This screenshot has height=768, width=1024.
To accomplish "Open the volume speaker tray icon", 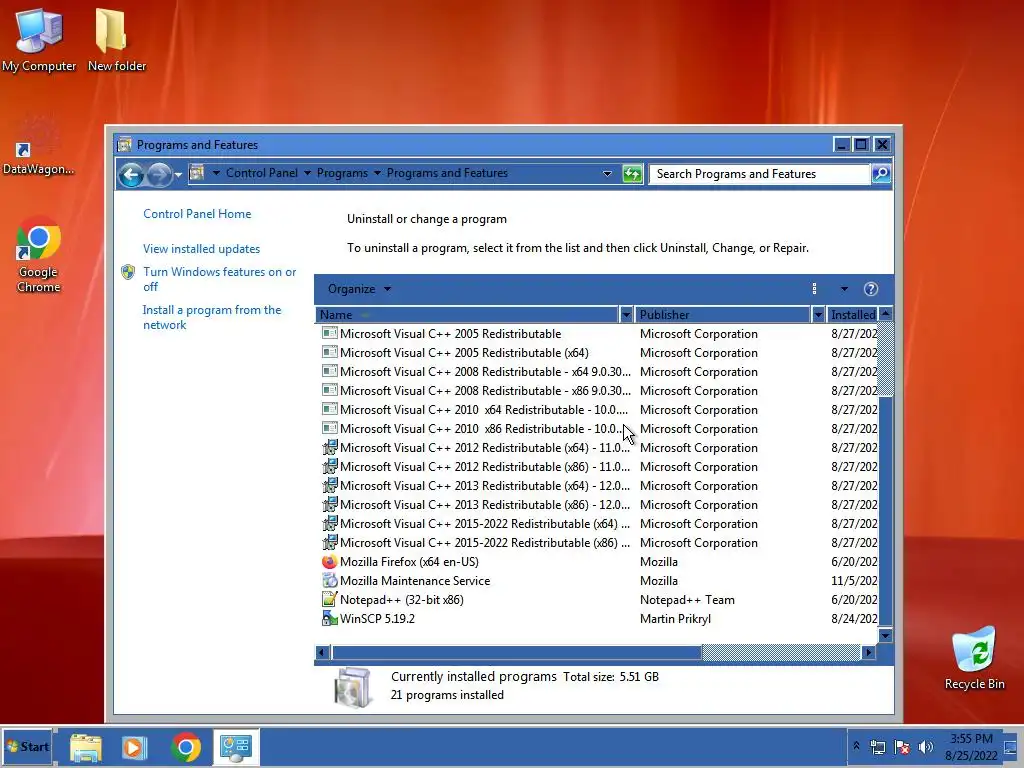I will pos(925,747).
